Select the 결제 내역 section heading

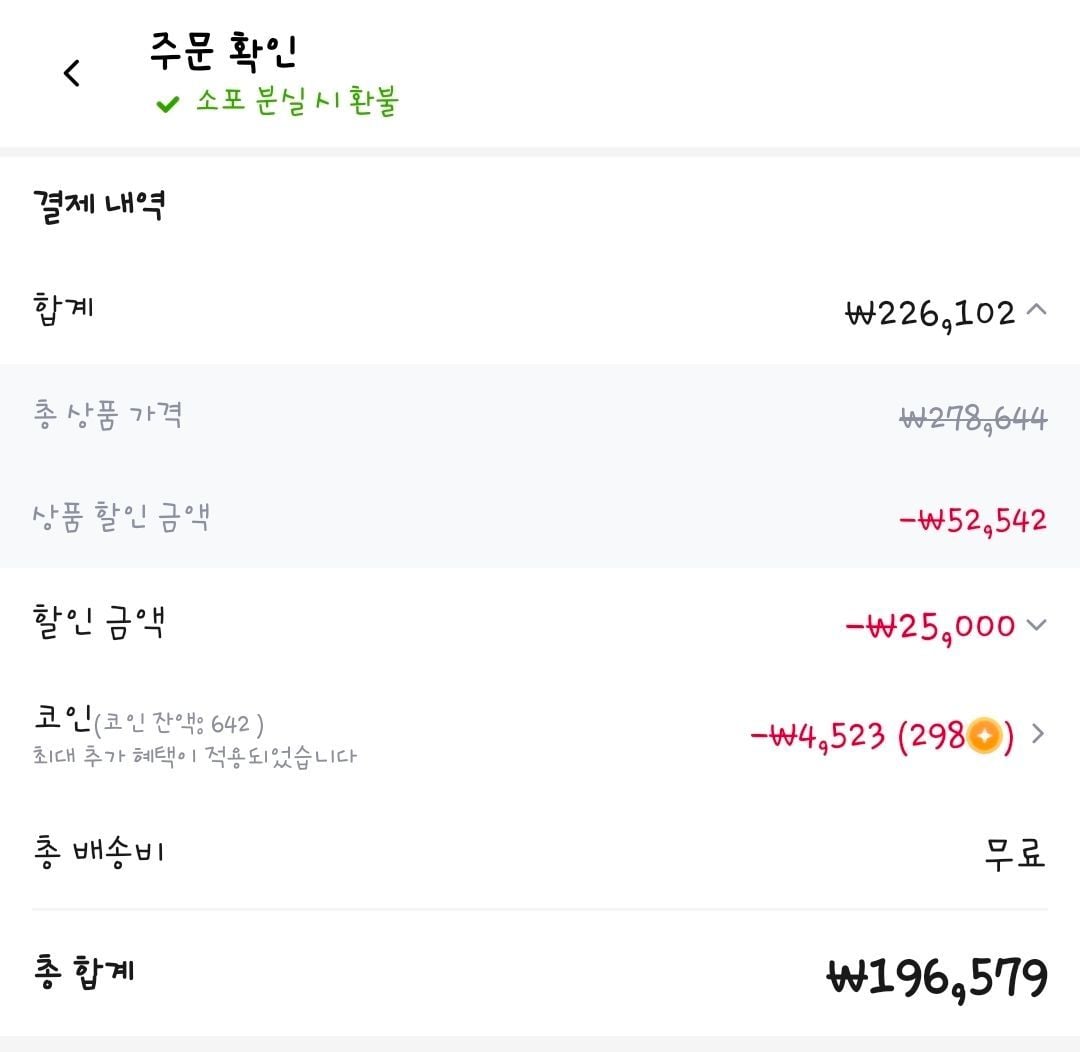click(x=98, y=206)
